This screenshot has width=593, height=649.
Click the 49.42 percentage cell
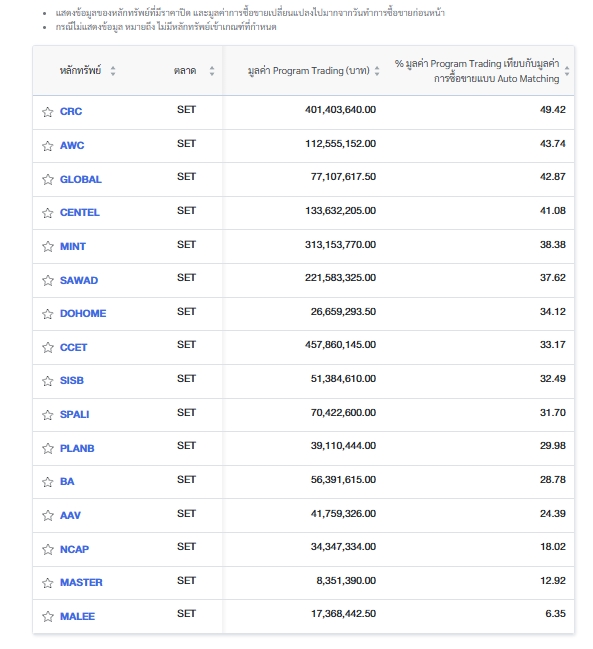pos(552,110)
